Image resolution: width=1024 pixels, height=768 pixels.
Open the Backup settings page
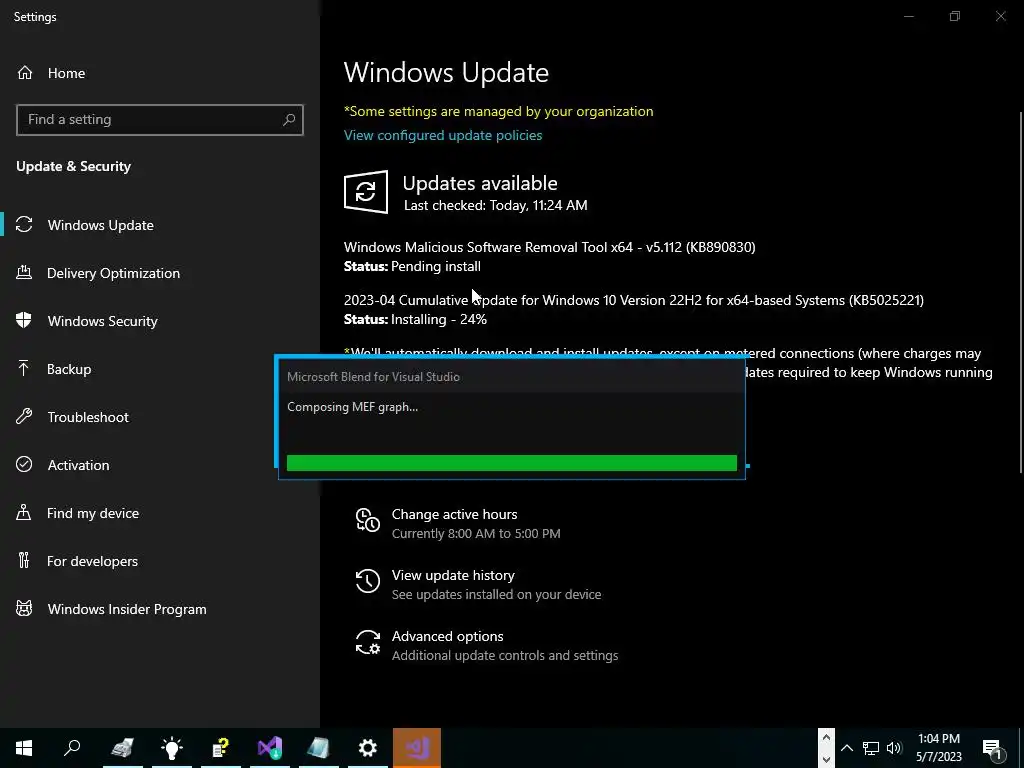click(69, 369)
